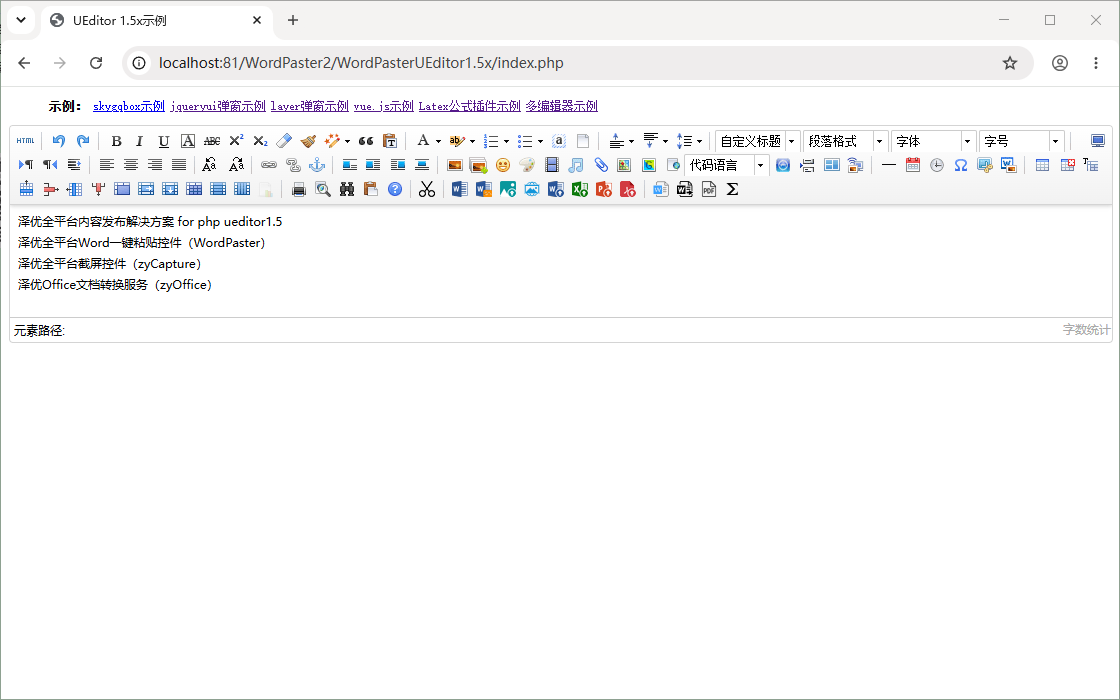Toggle character border formatting
Image resolution: width=1120 pixels, height=700 pixels.
click(x=188, y=141)
